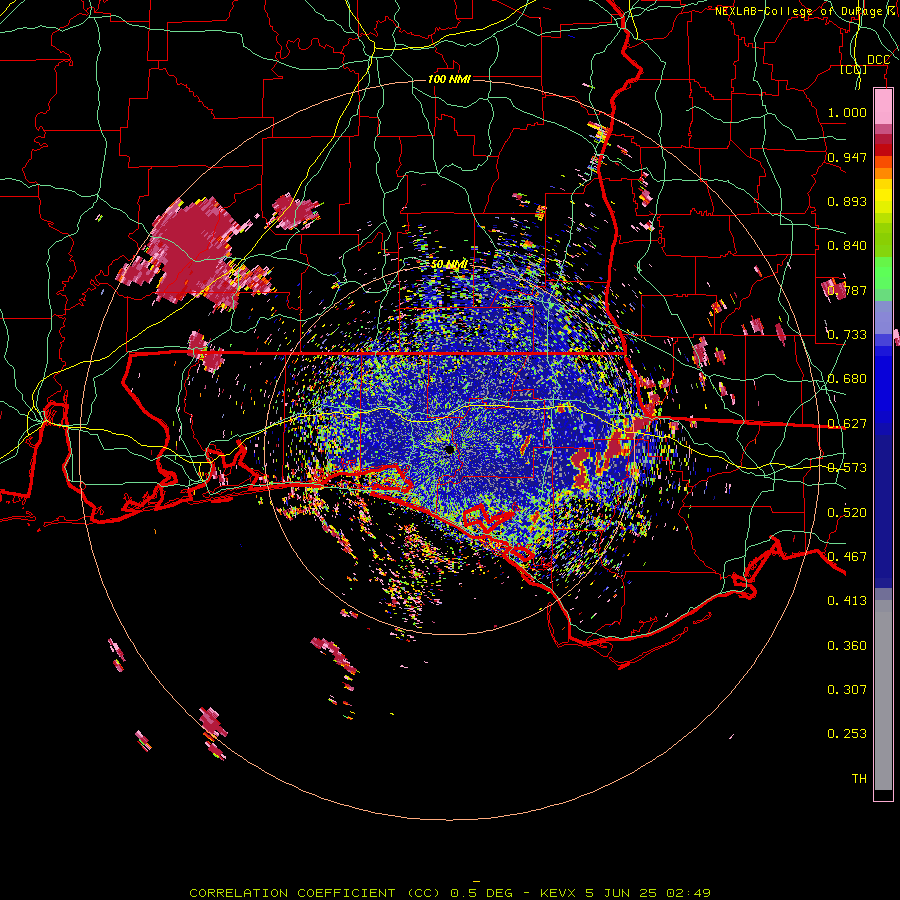Click the black radar site dot at center
Image resolution: width=900 pixels, height=900 pixels.
pos(449,449)
